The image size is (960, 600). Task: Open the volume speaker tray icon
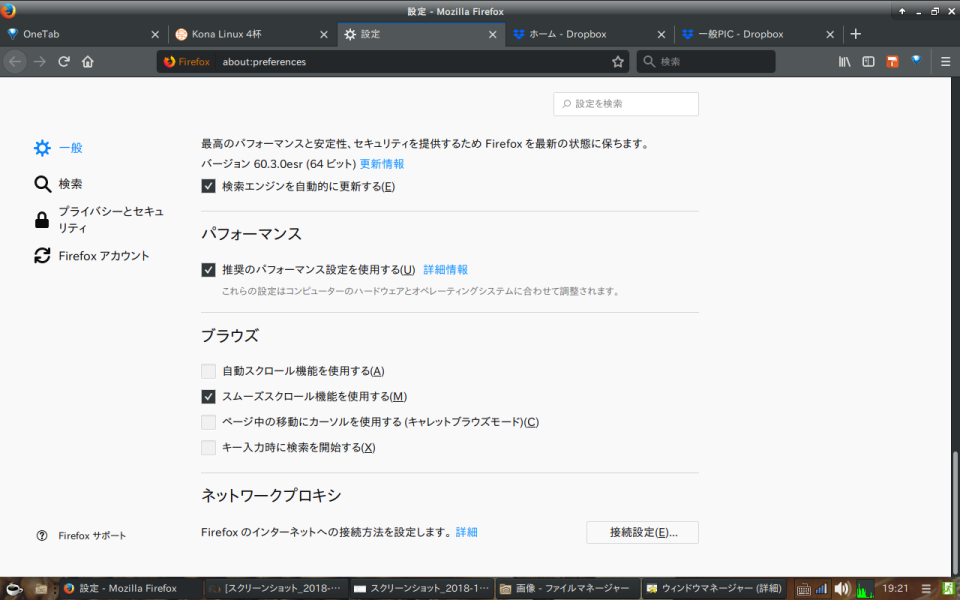click(x=842, y=589)
